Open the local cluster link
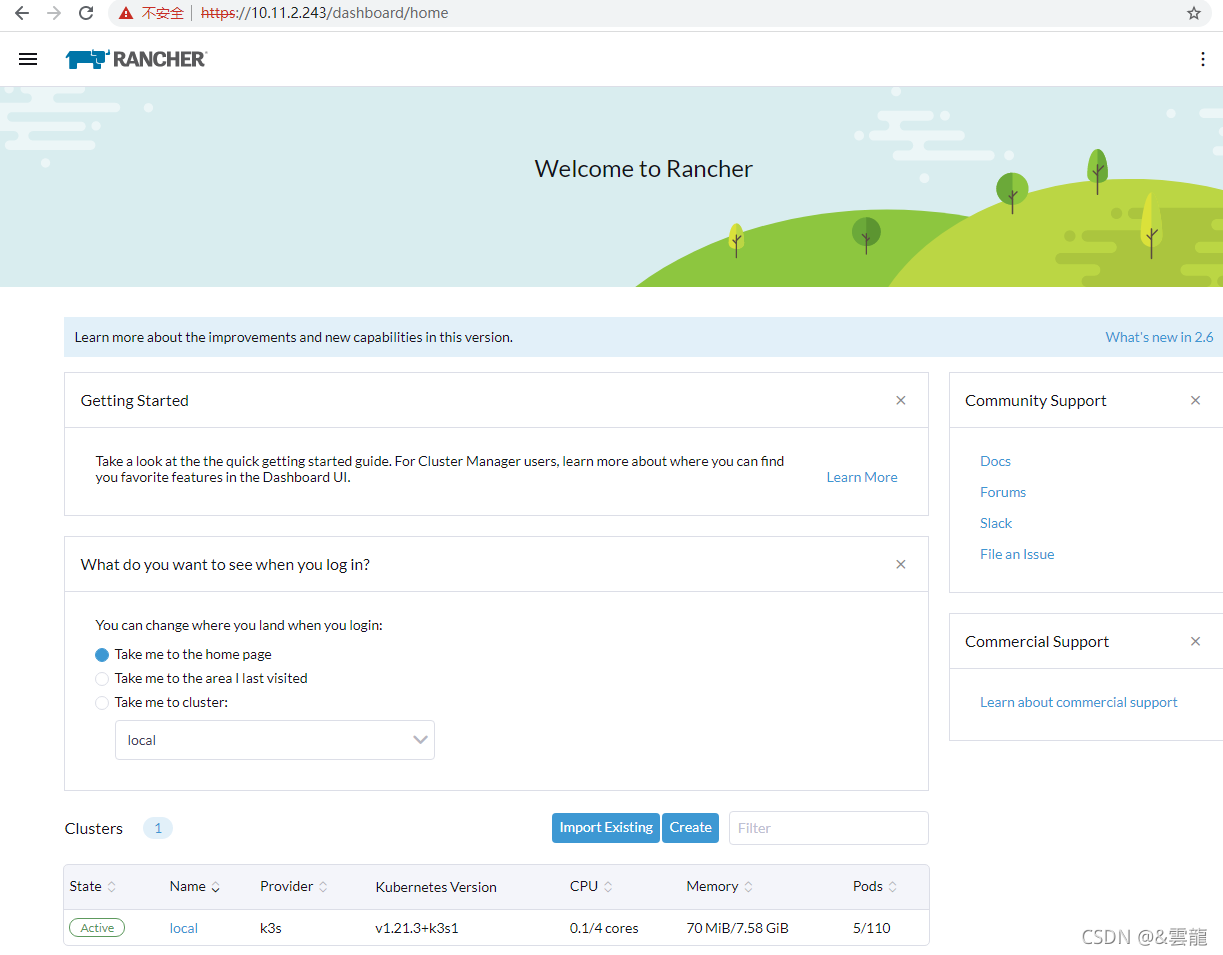 tap(184, 928)
